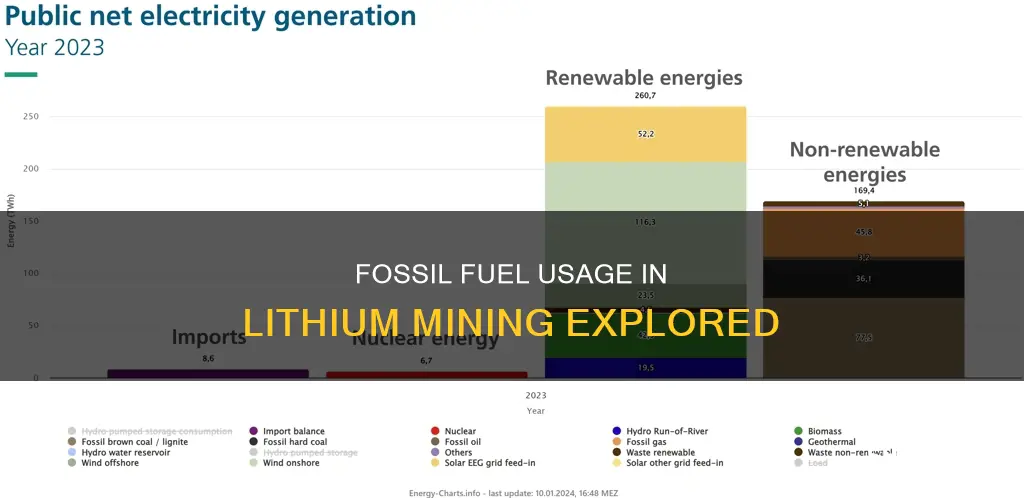Toggle Waste renewable legend entry
This screenshot has height=498, width=1024.
pos(653,452)
